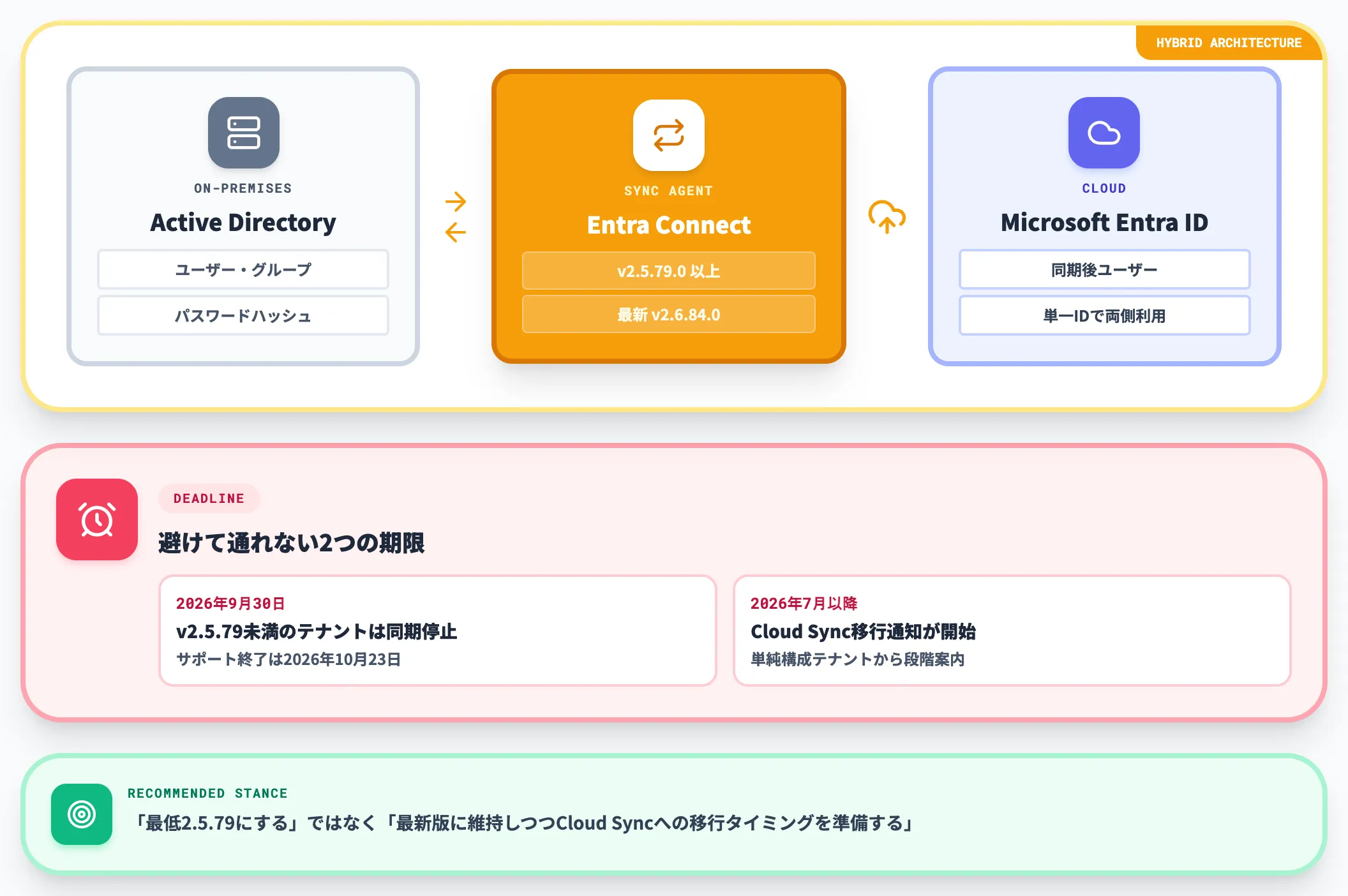Select the ユーザー・グループ box
1348x896 pixels.
click(x=243, y=269)
